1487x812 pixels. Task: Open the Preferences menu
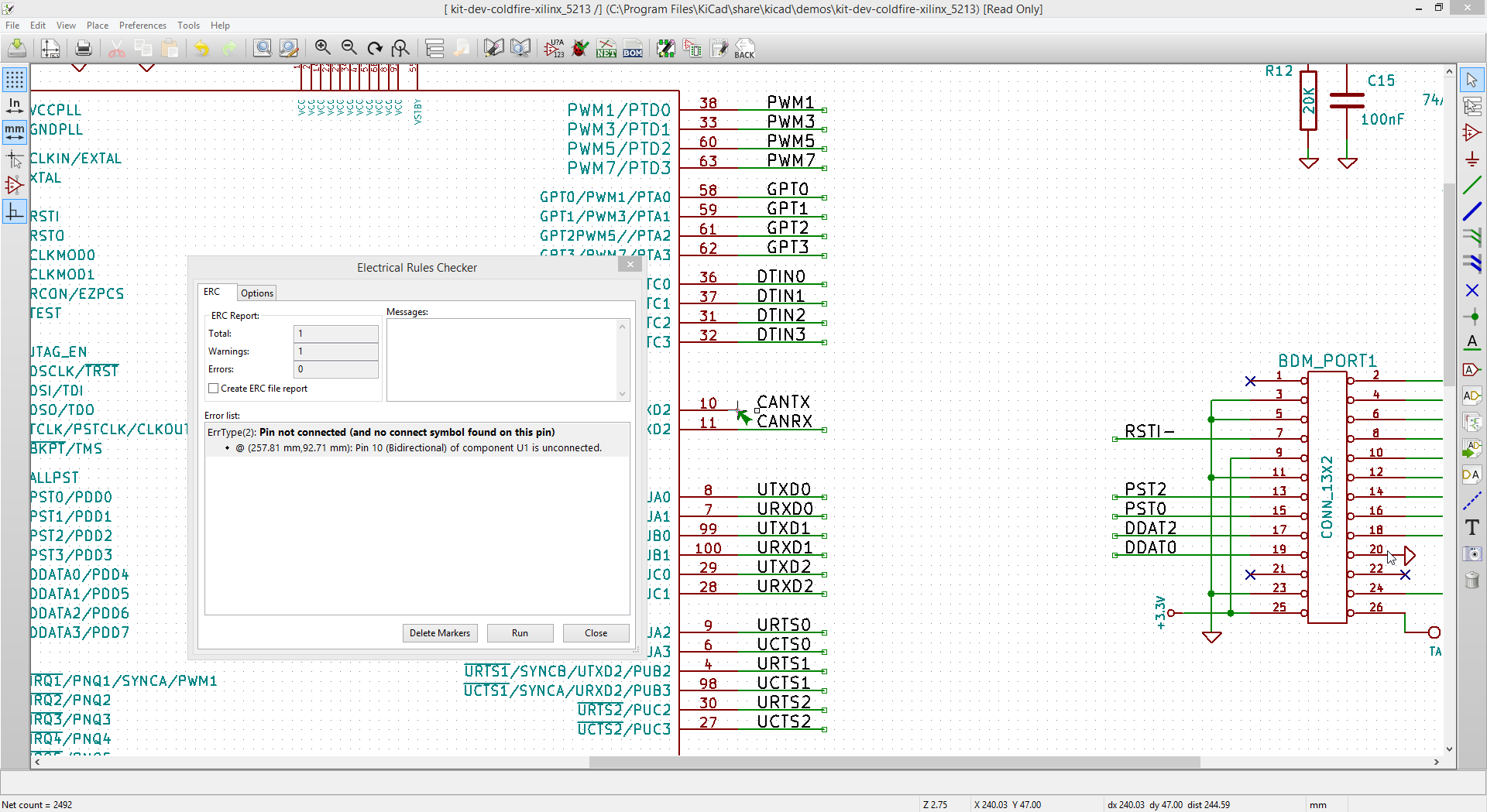click(x=143, y=26)
